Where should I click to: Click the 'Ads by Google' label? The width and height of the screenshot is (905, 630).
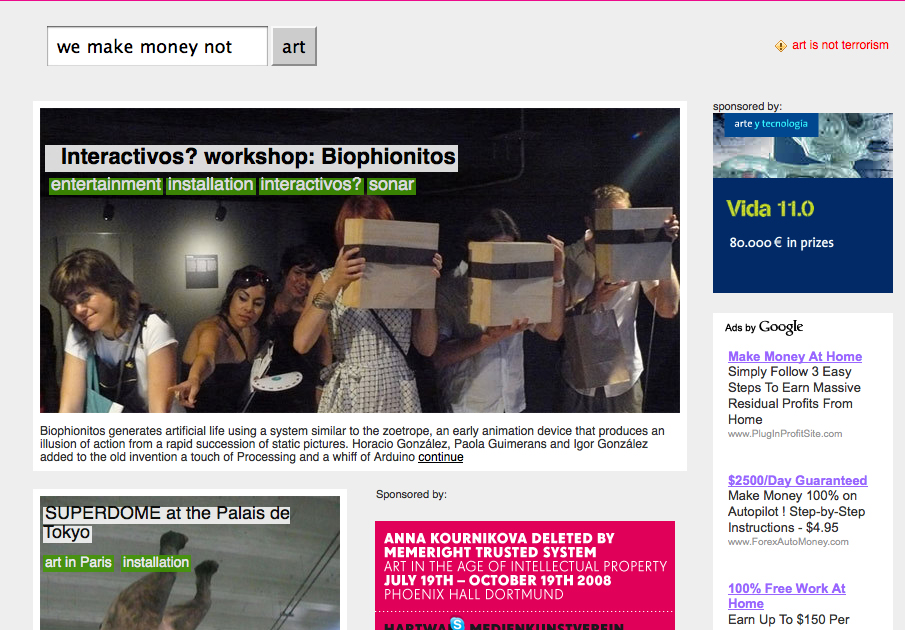tap(764, 327)
